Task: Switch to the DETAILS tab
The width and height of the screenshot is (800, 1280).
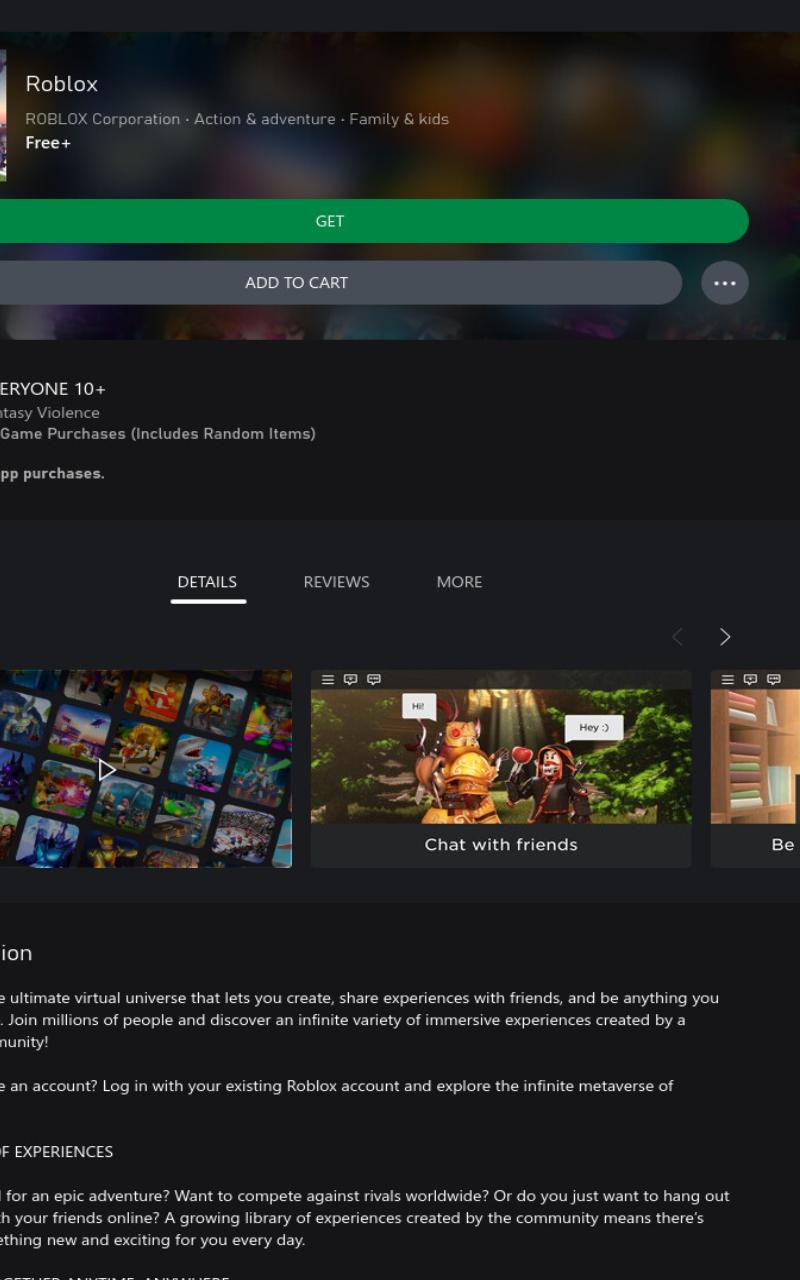Action: click(x=207, y=582)
